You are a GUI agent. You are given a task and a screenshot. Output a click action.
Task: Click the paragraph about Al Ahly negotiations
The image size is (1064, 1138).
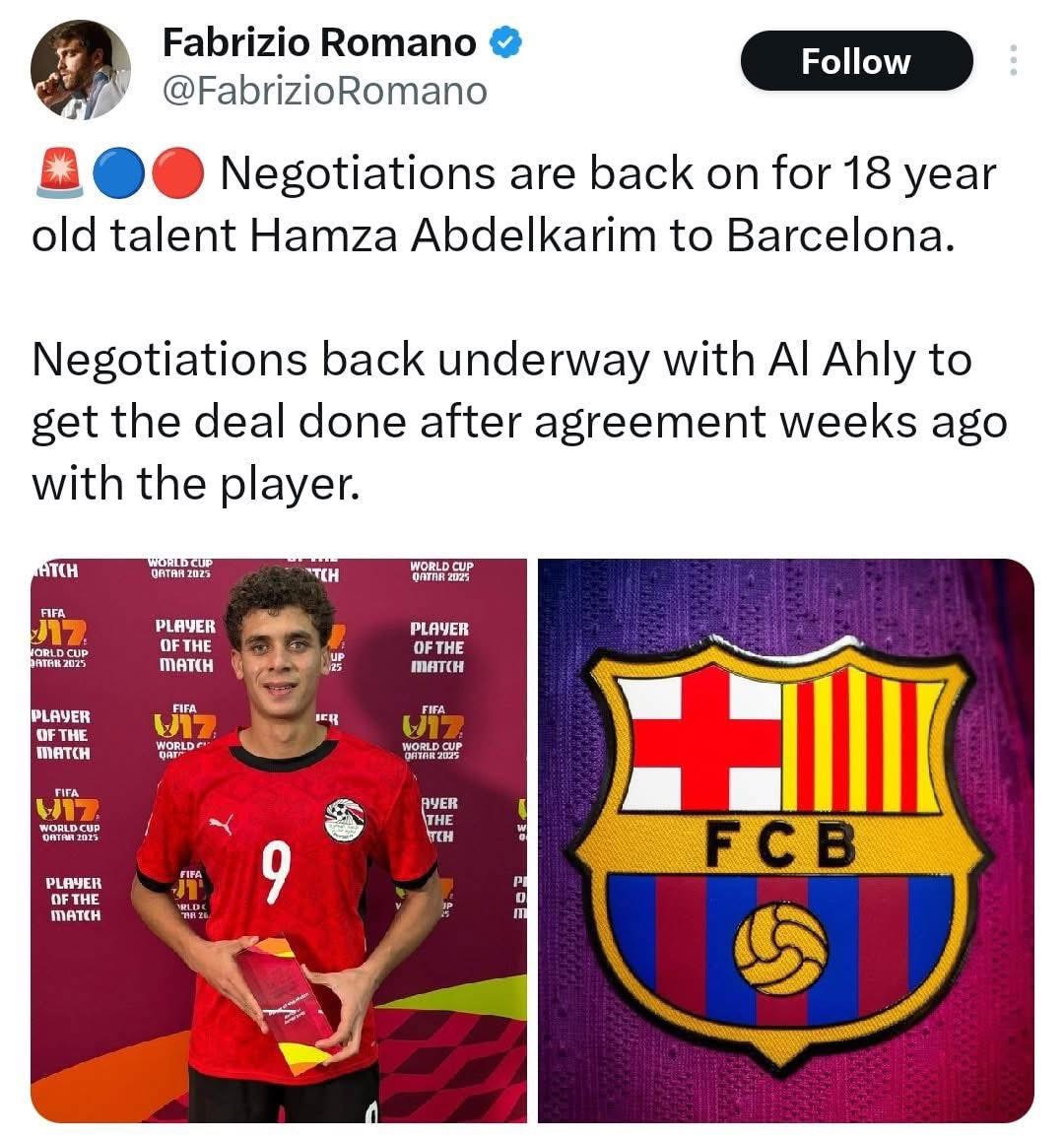click(518, 421)
